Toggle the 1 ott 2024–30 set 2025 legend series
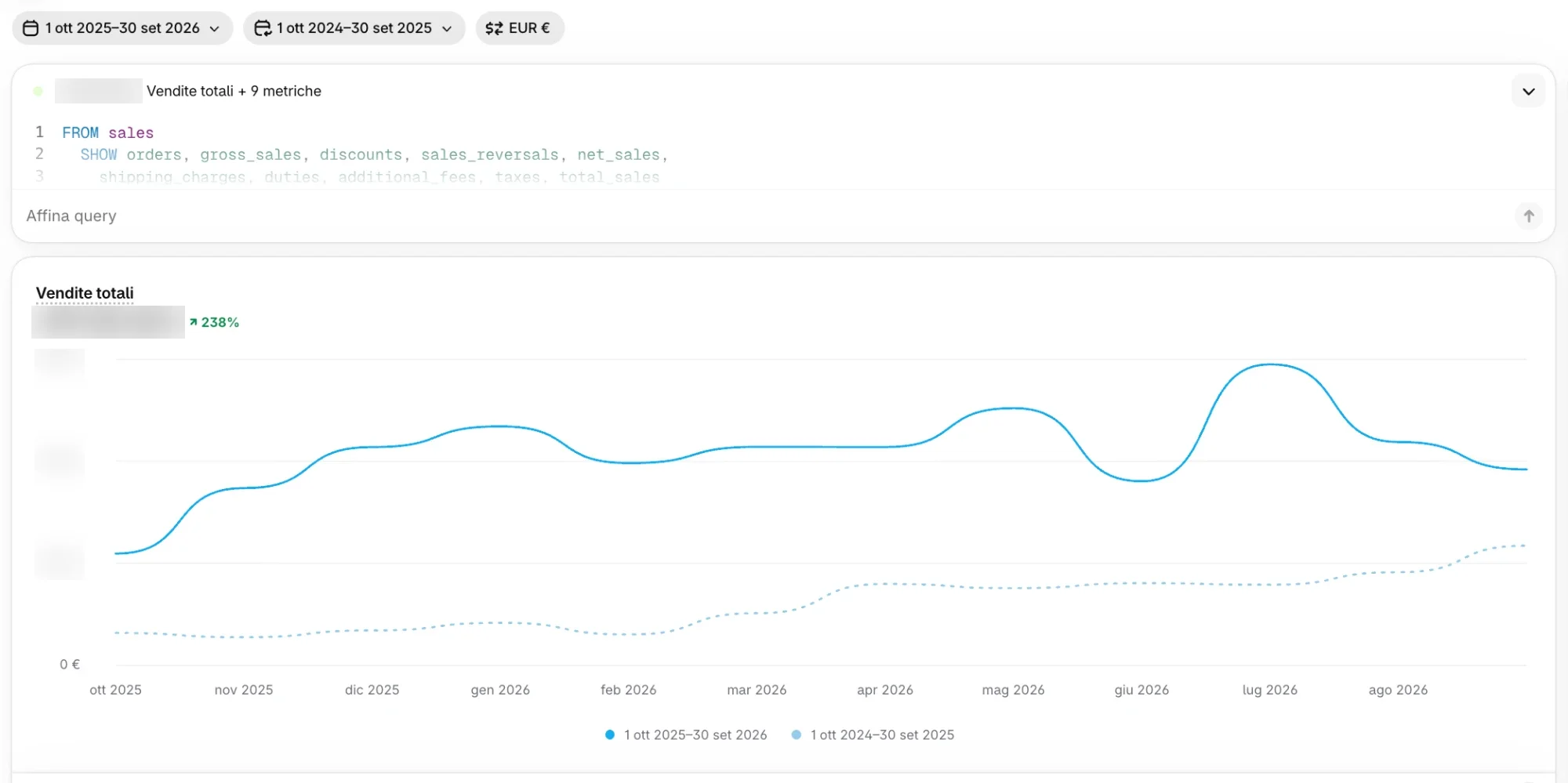 click(x=873, y=734)
